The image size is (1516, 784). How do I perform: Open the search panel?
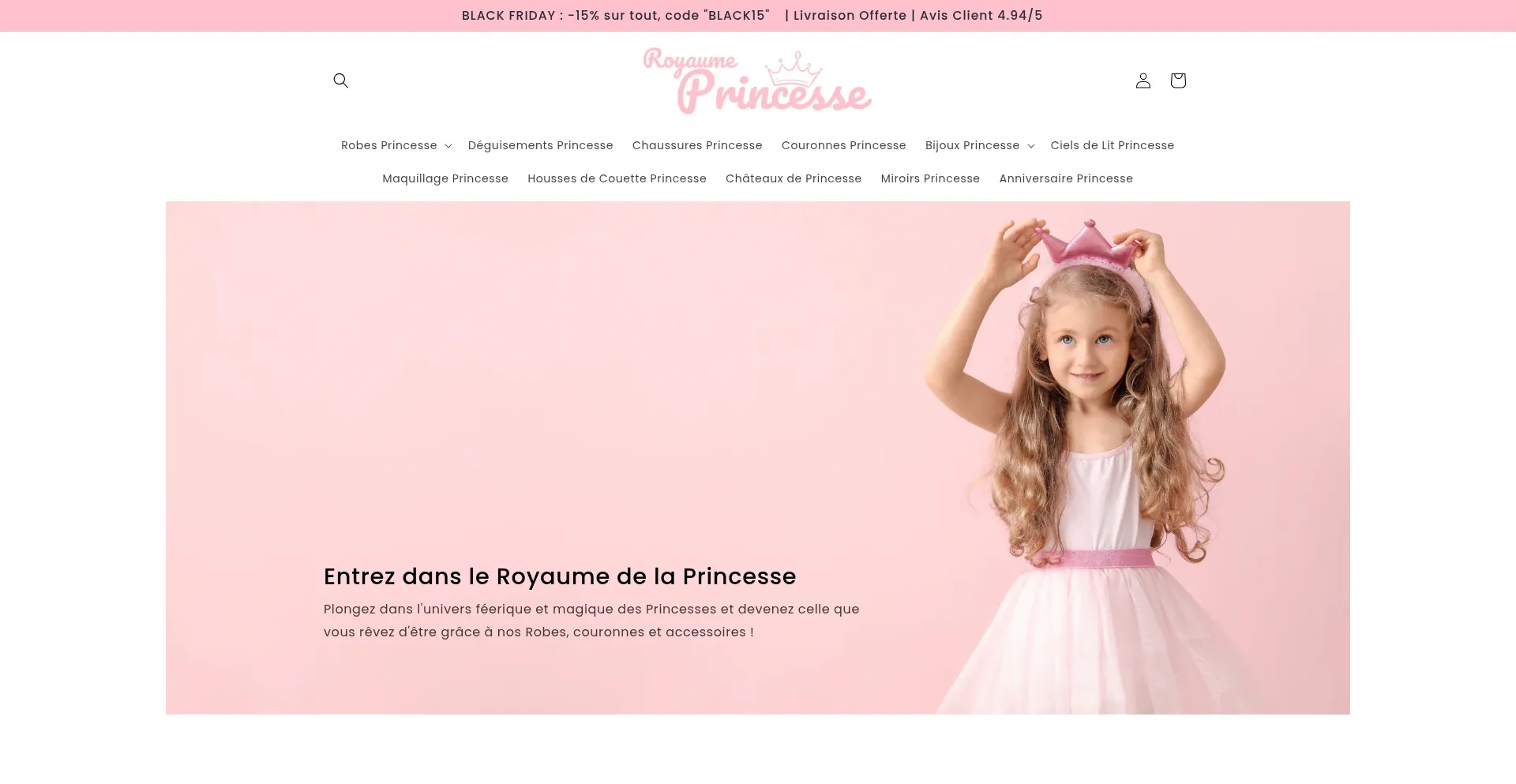[340, 80]
